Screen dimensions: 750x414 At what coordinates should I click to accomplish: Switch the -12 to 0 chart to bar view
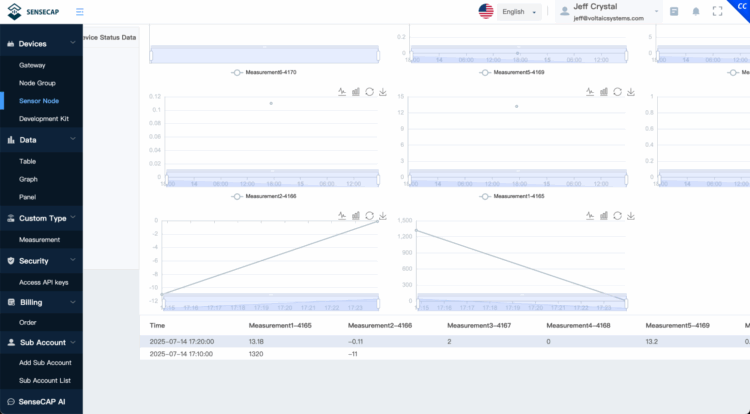tap(355, 215)
